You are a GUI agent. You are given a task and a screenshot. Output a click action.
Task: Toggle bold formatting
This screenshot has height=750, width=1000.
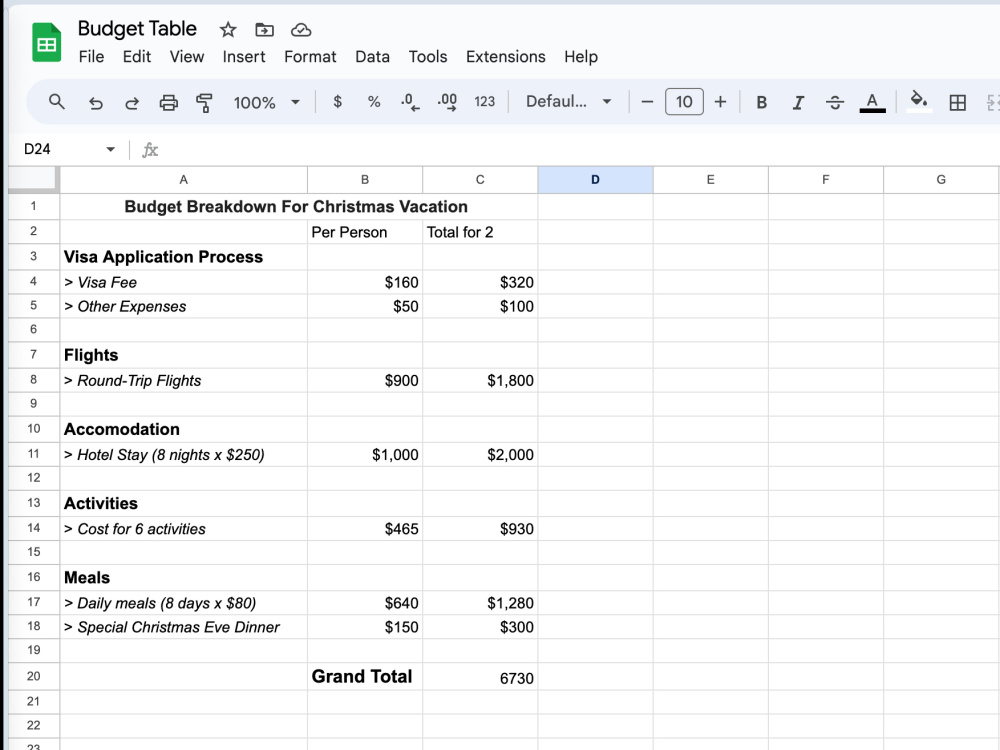(x=761, y=102)
